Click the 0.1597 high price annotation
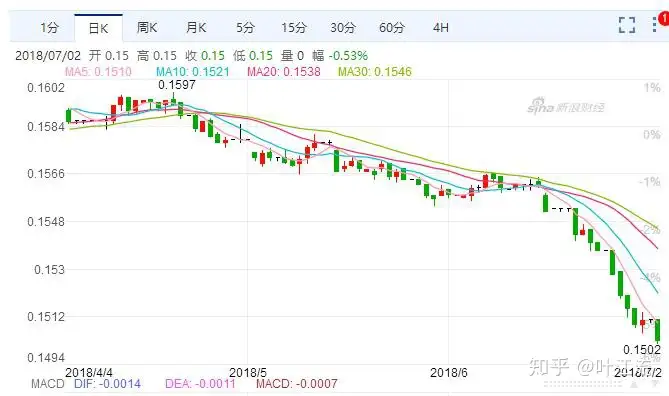 [x=177, y=85]
